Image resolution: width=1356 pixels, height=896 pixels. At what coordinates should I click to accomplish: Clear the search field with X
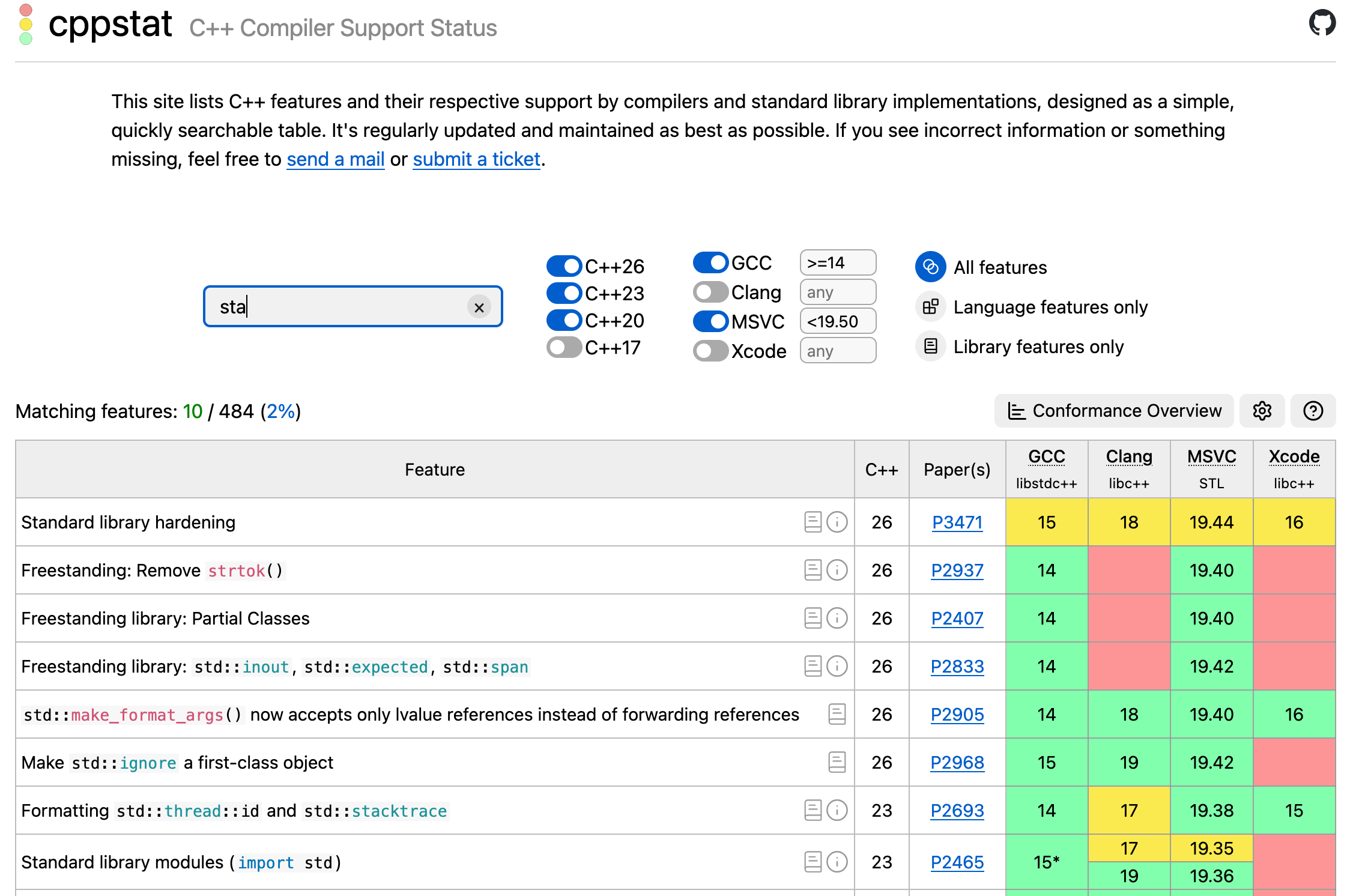pos(479,307)
